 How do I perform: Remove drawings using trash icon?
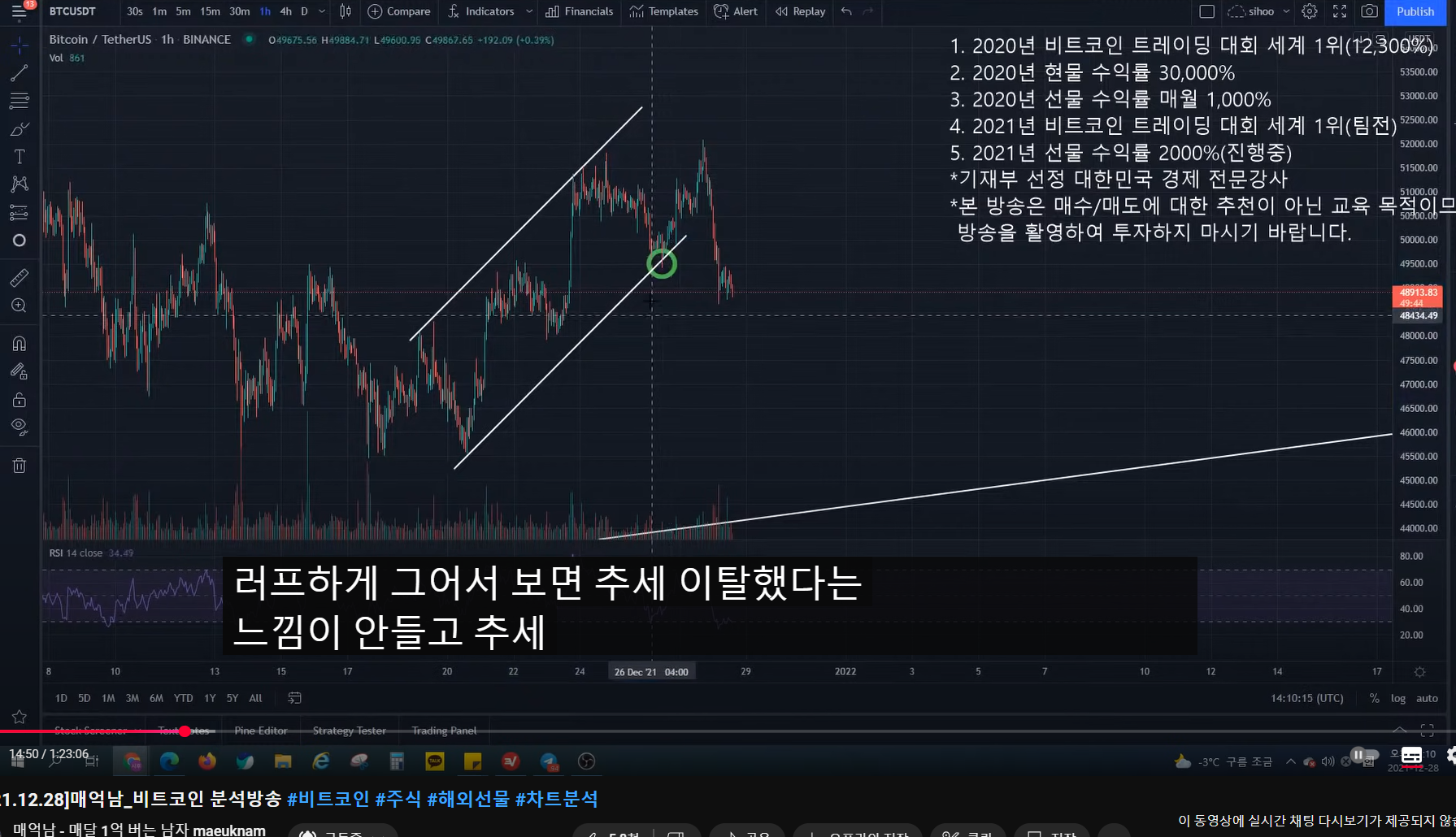[x=19, y=466]
